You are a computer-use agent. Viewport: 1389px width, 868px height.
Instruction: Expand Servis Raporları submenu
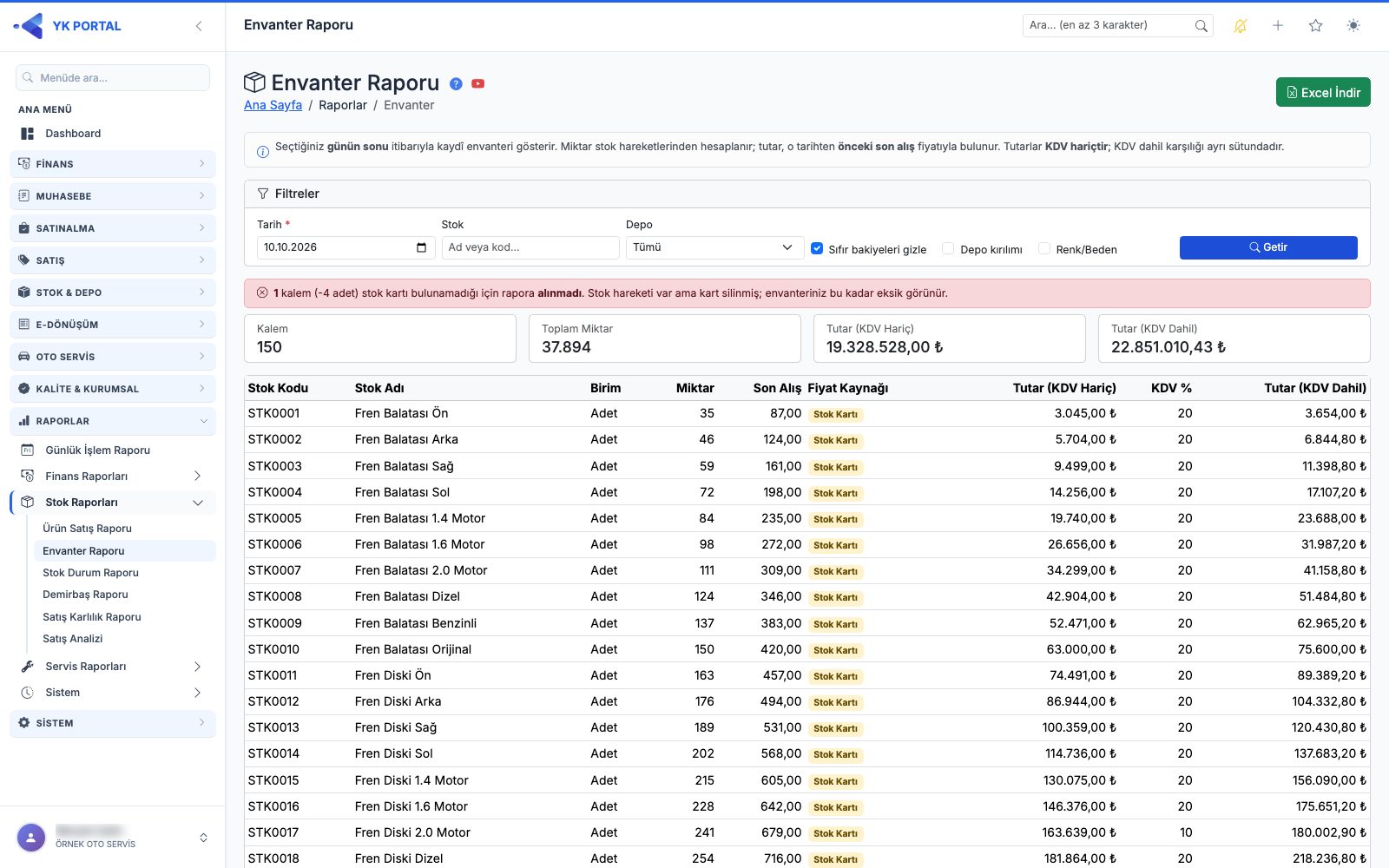113,667
